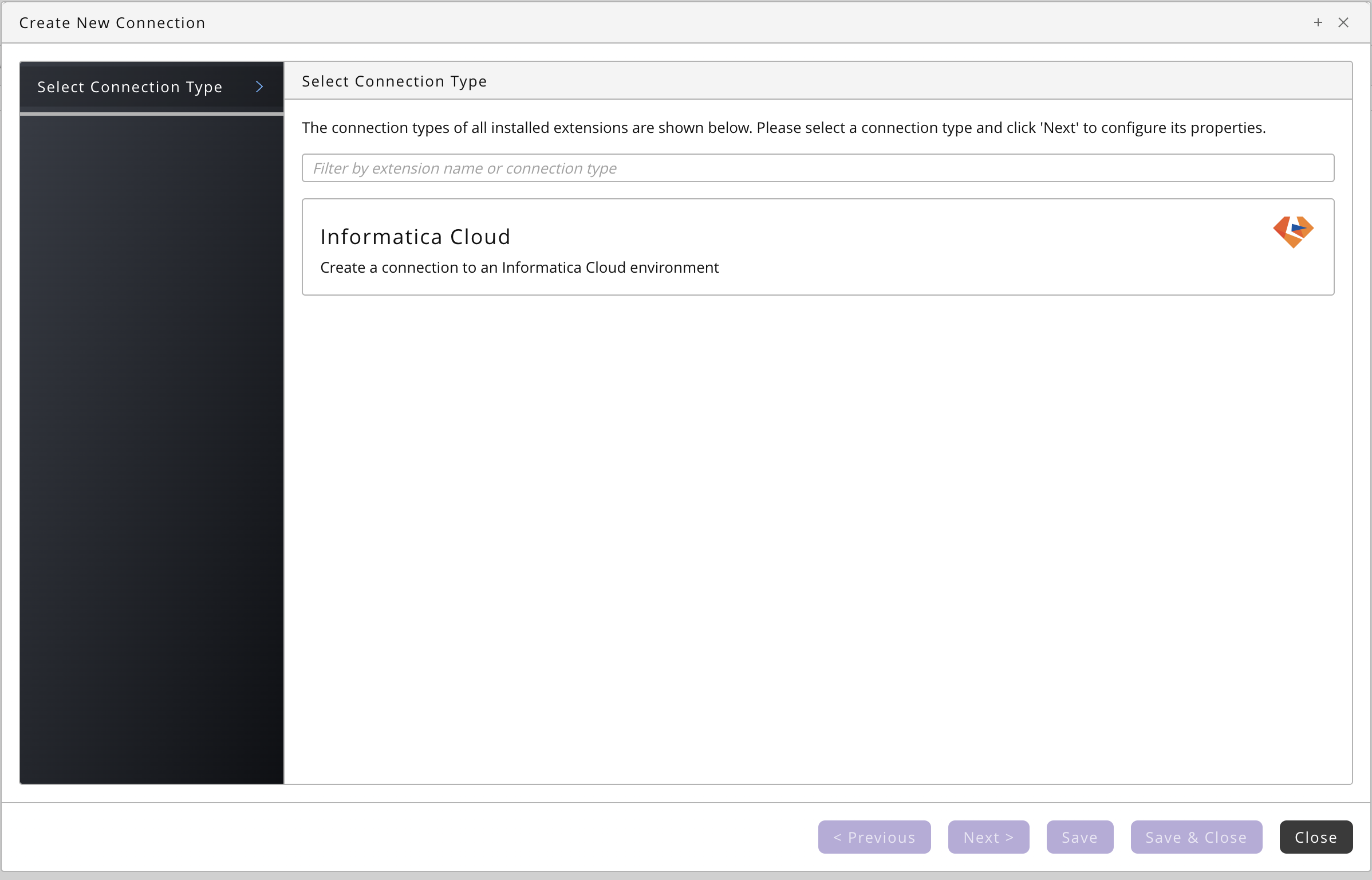Click the Save button
Screen dimensions: 1372x880
point(1079,837)
